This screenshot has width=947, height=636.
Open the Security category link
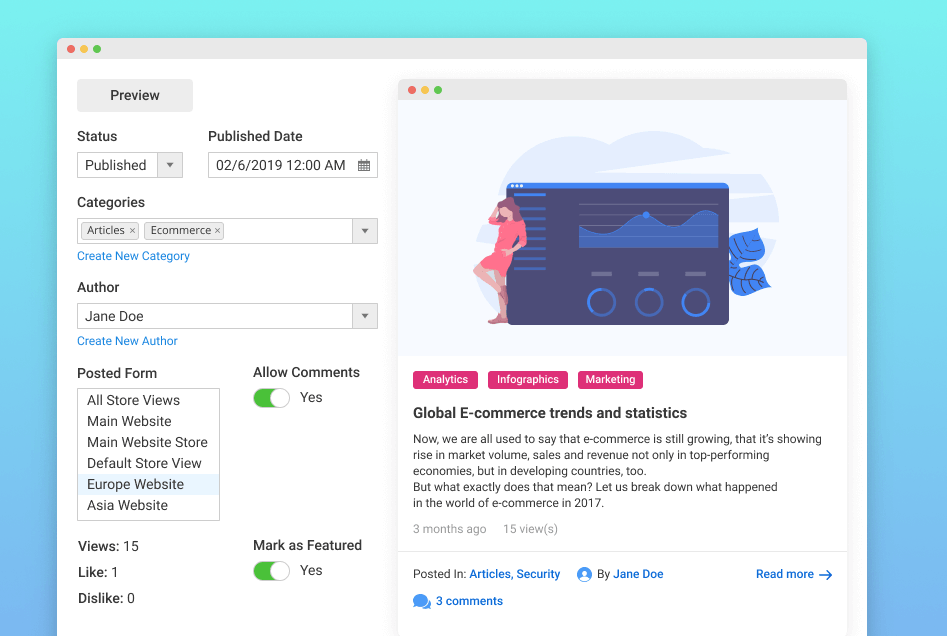pos(538,574)
